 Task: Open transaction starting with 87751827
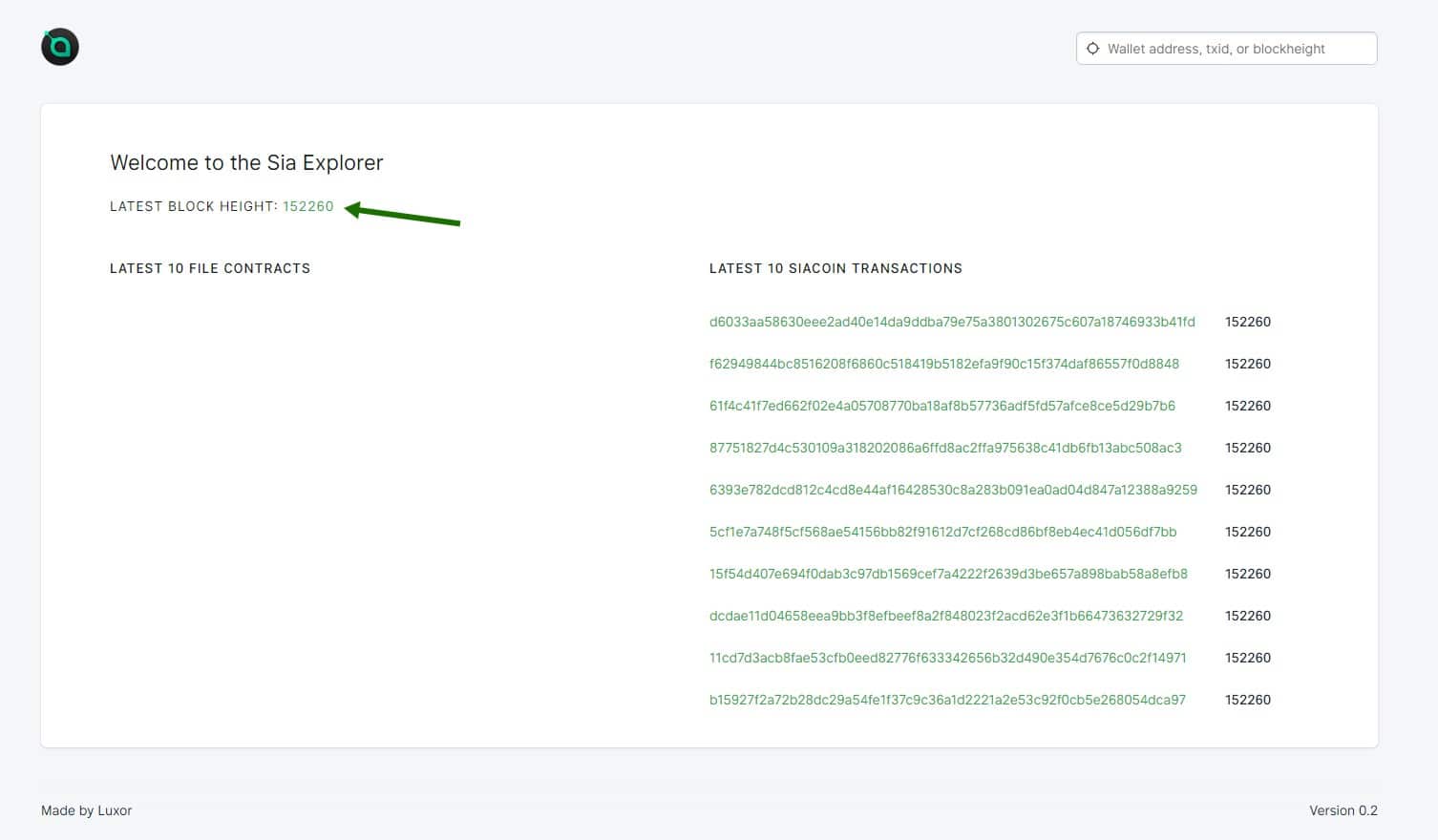point(945,448)
